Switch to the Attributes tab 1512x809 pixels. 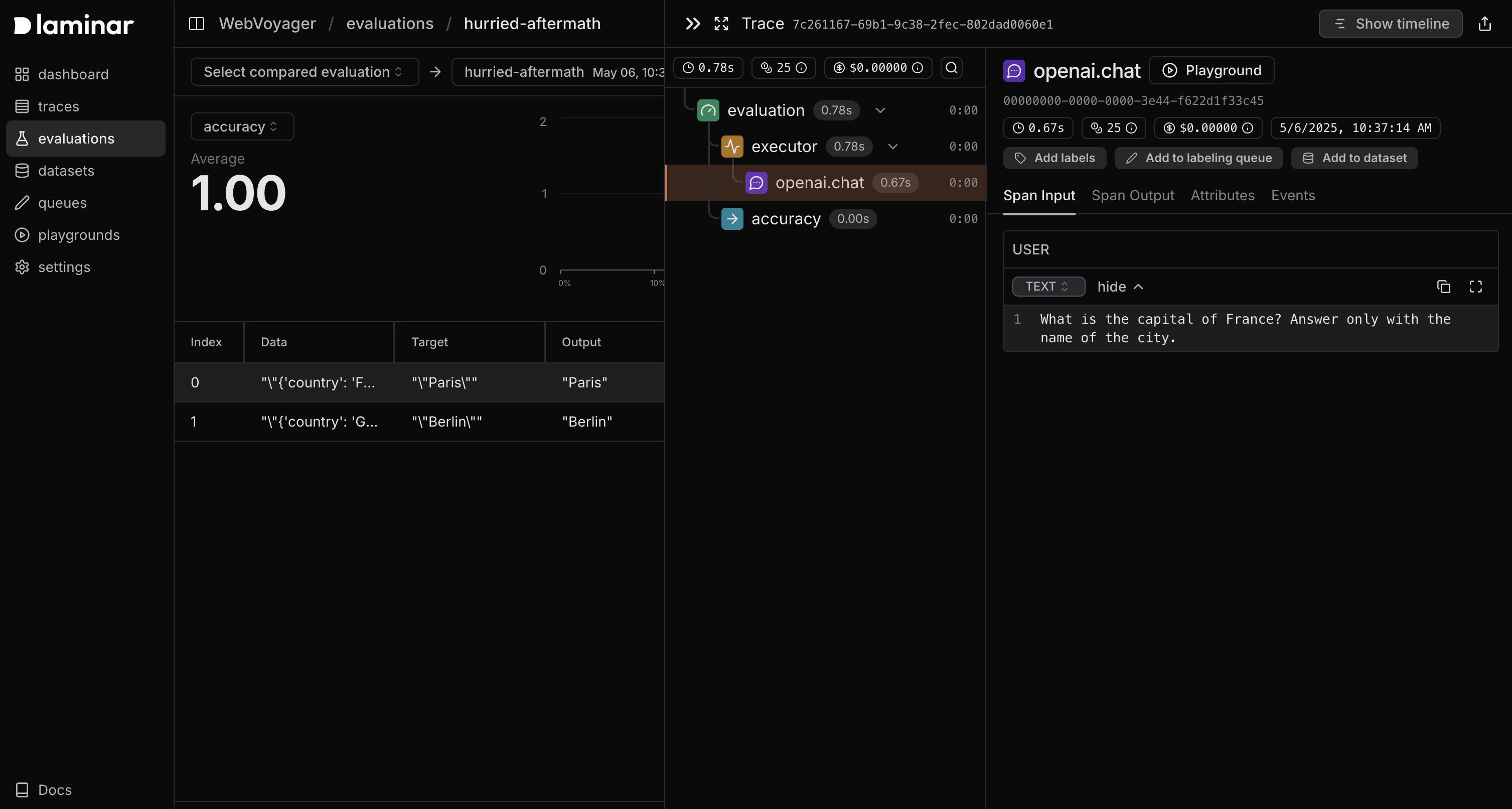click(1222, 196)
